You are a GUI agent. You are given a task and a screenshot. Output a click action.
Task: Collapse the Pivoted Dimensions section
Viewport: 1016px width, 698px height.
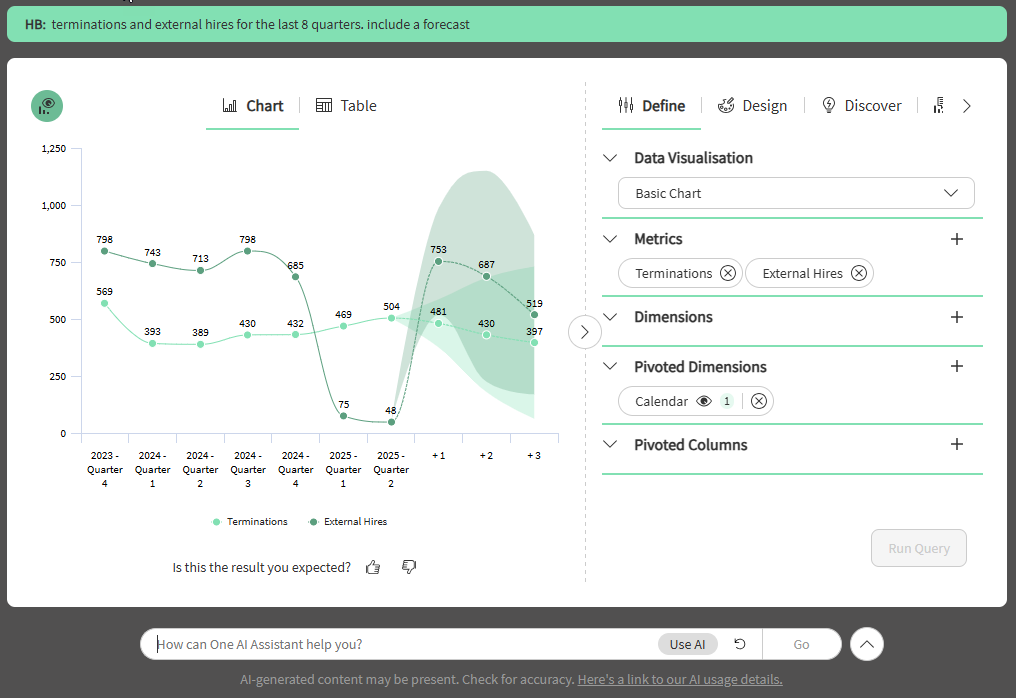611,367
